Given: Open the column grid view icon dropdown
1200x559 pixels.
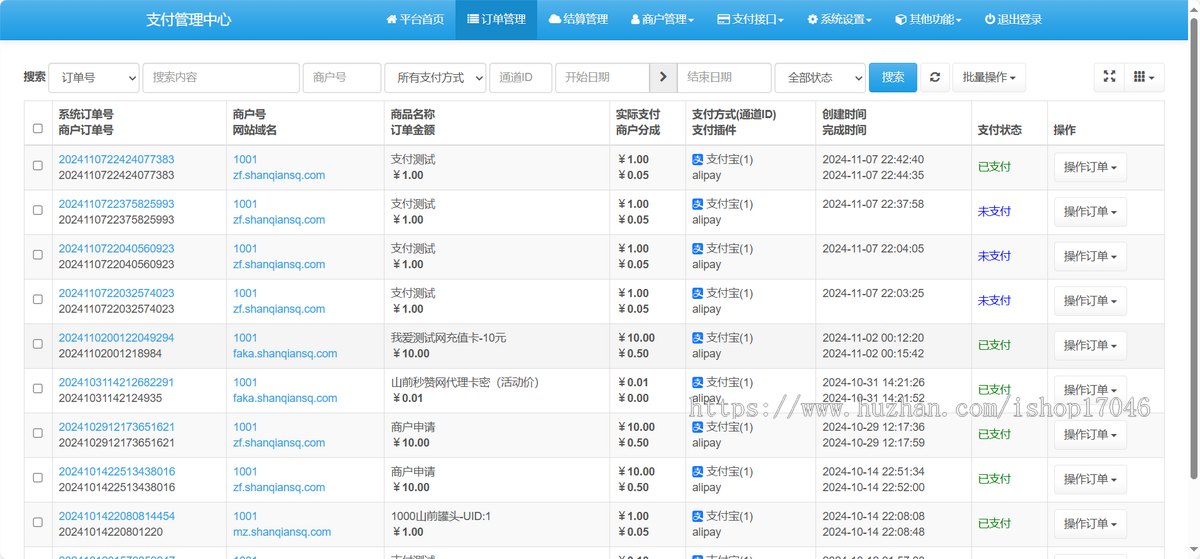Looking at the screenshot, I should pyautogui.click(x=1144, y=77).
